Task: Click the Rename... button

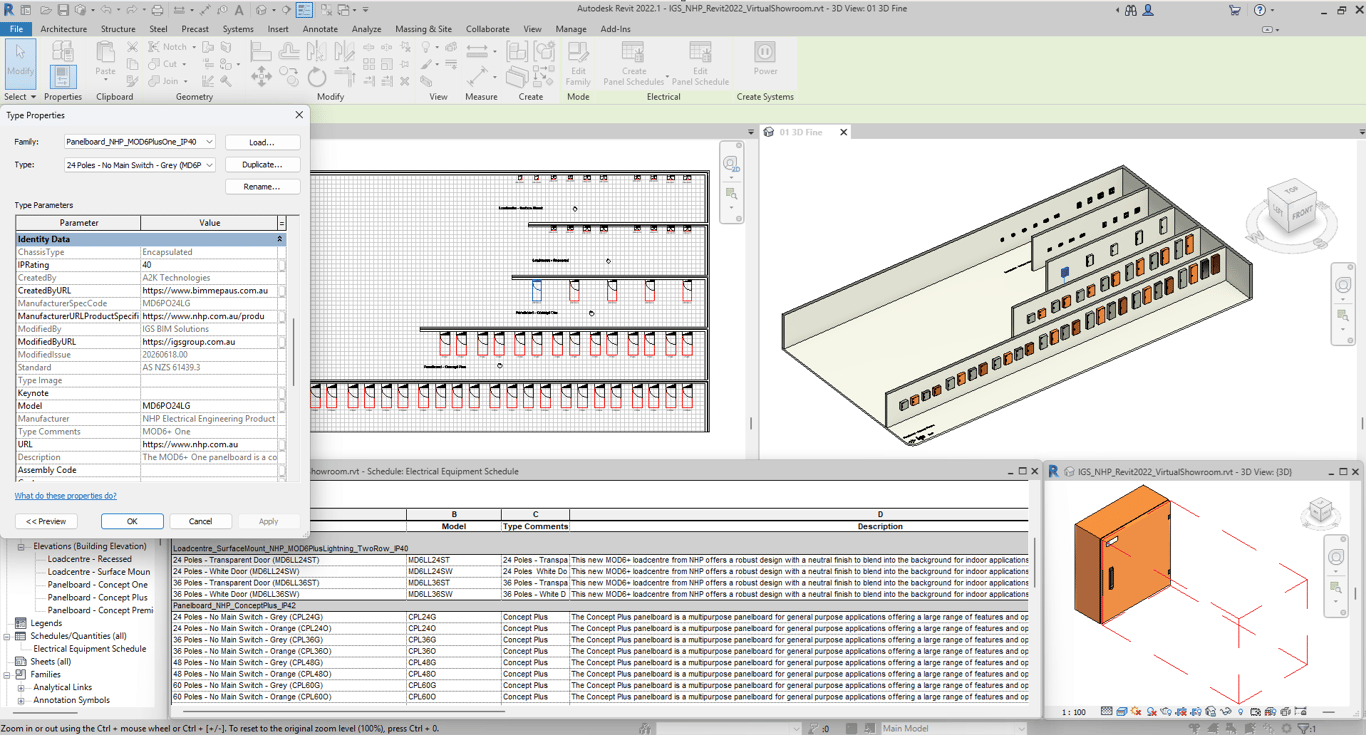Action: coord(262,187)
